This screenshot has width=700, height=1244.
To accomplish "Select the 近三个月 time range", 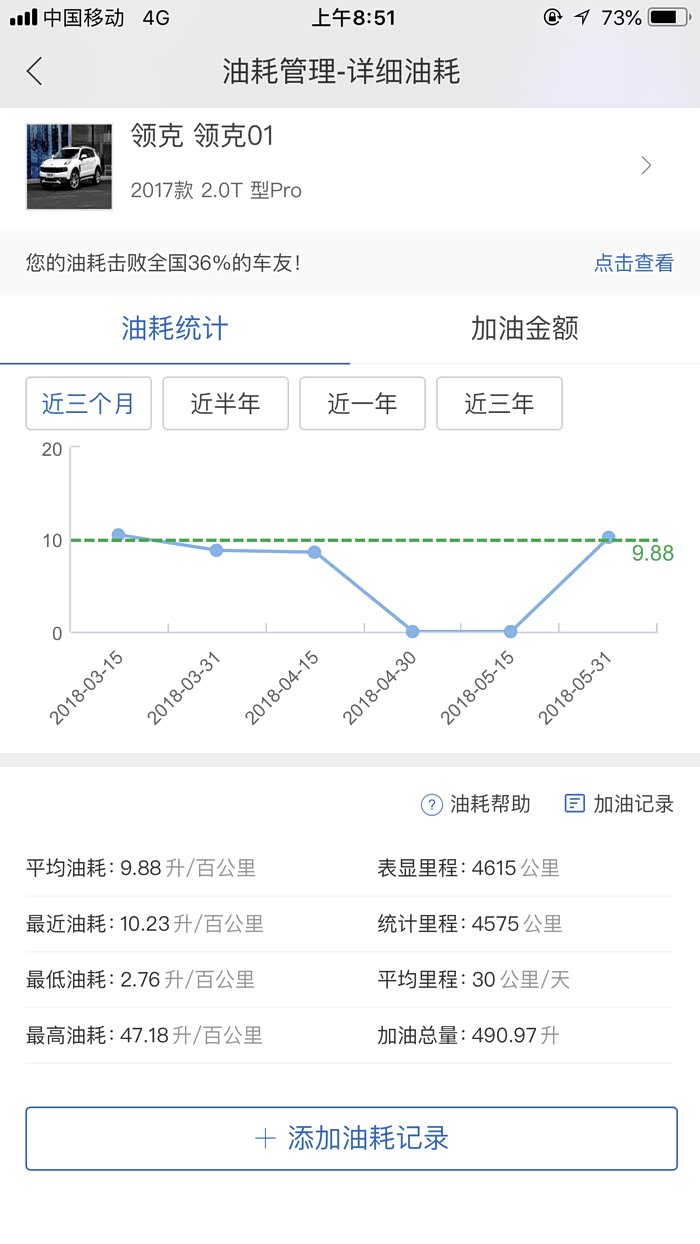I will click(88, 404).
